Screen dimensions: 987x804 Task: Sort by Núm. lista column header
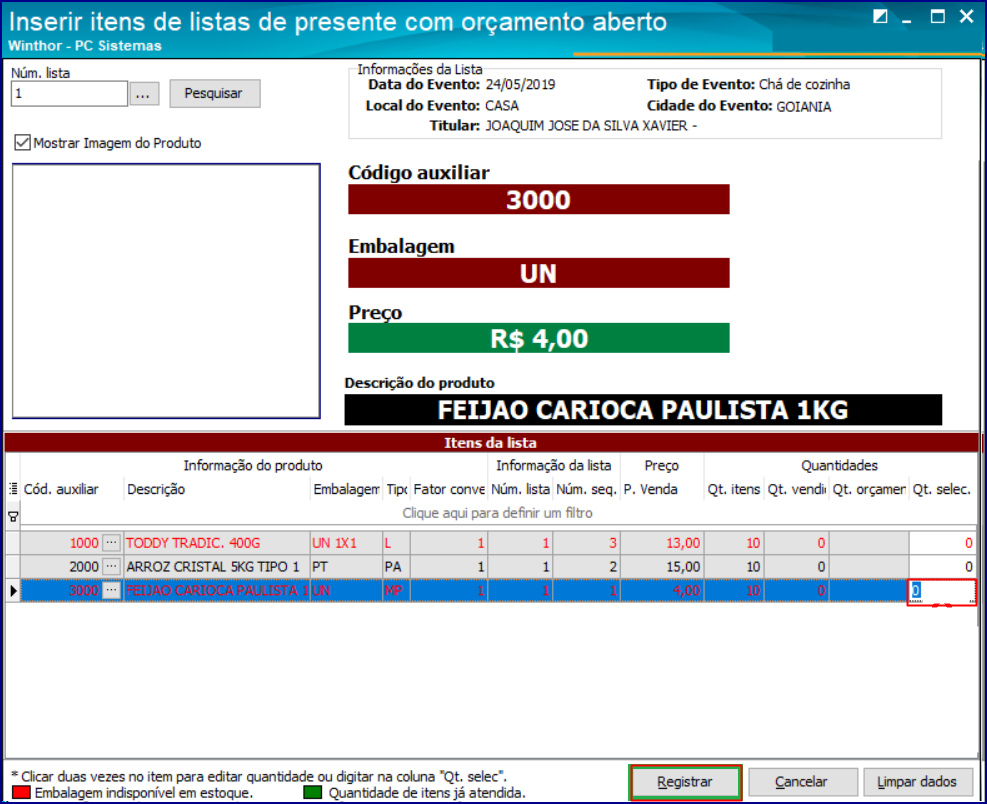click(x=520, y=489)
